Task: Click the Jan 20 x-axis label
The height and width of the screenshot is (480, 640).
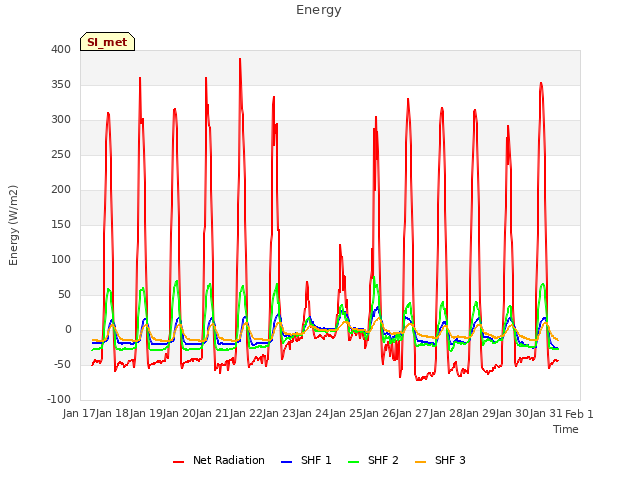Action: pyautogui.click(x=179, y=414)
